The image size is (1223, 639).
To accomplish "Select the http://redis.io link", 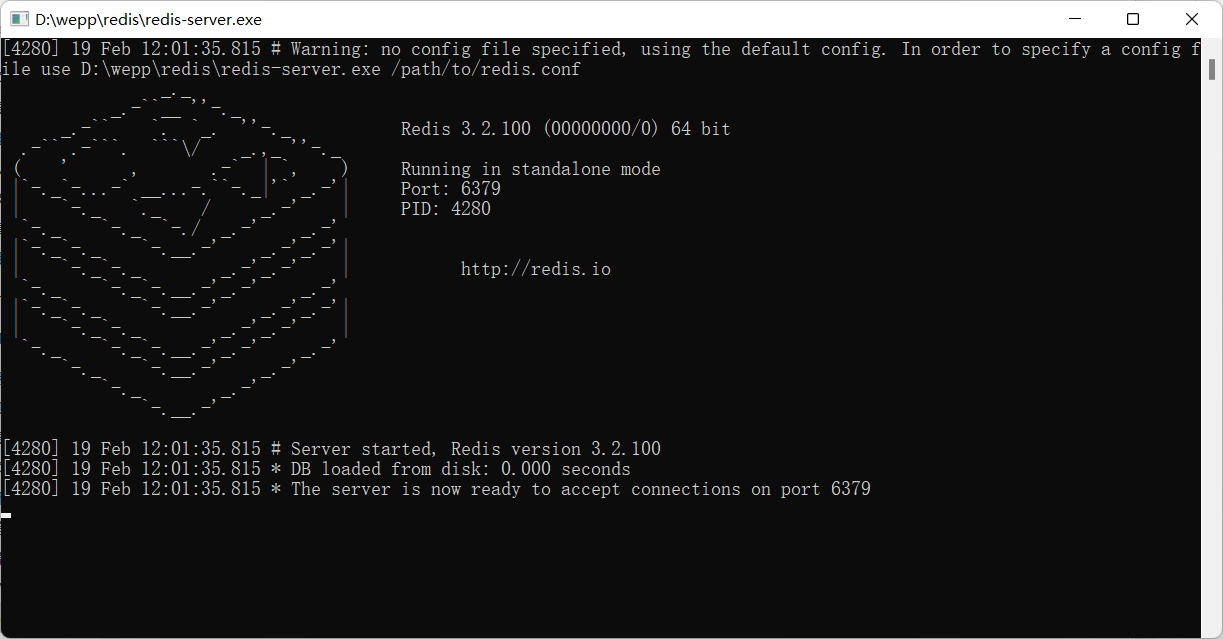I will [x=534, y=268].
